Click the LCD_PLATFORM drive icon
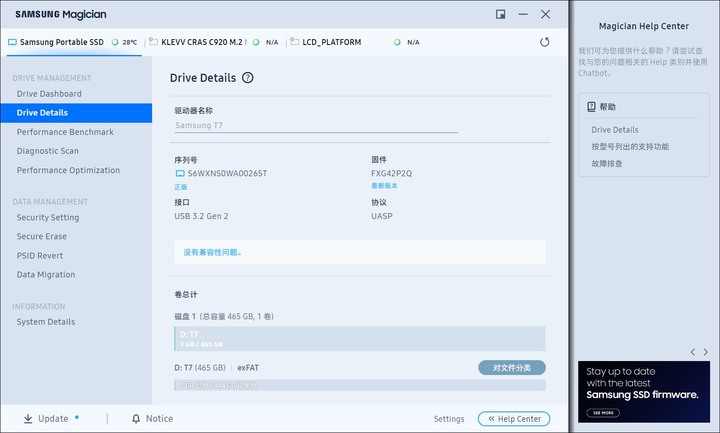720x433 pixels. 294,42
